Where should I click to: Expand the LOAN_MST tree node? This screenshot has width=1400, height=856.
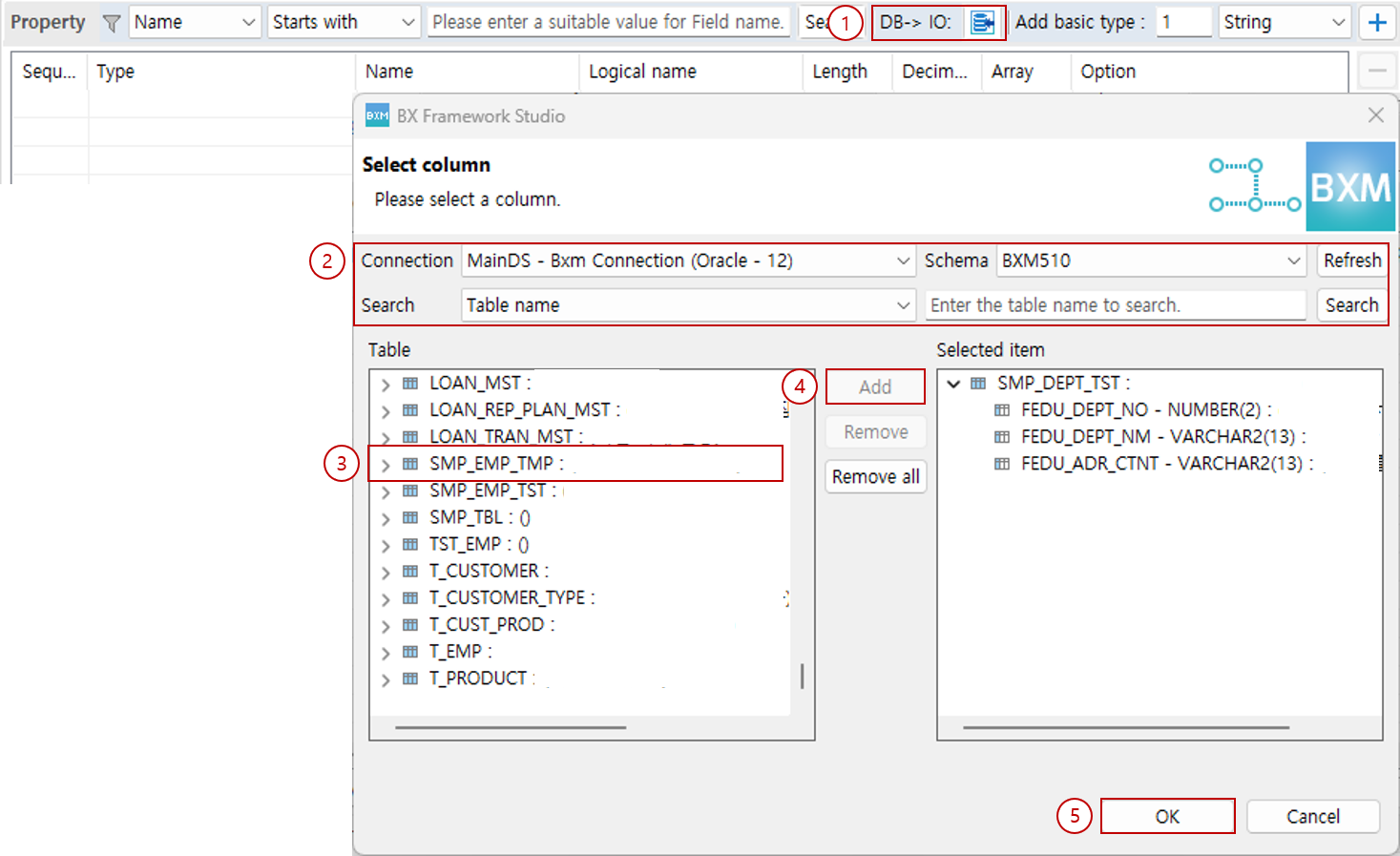386,383
